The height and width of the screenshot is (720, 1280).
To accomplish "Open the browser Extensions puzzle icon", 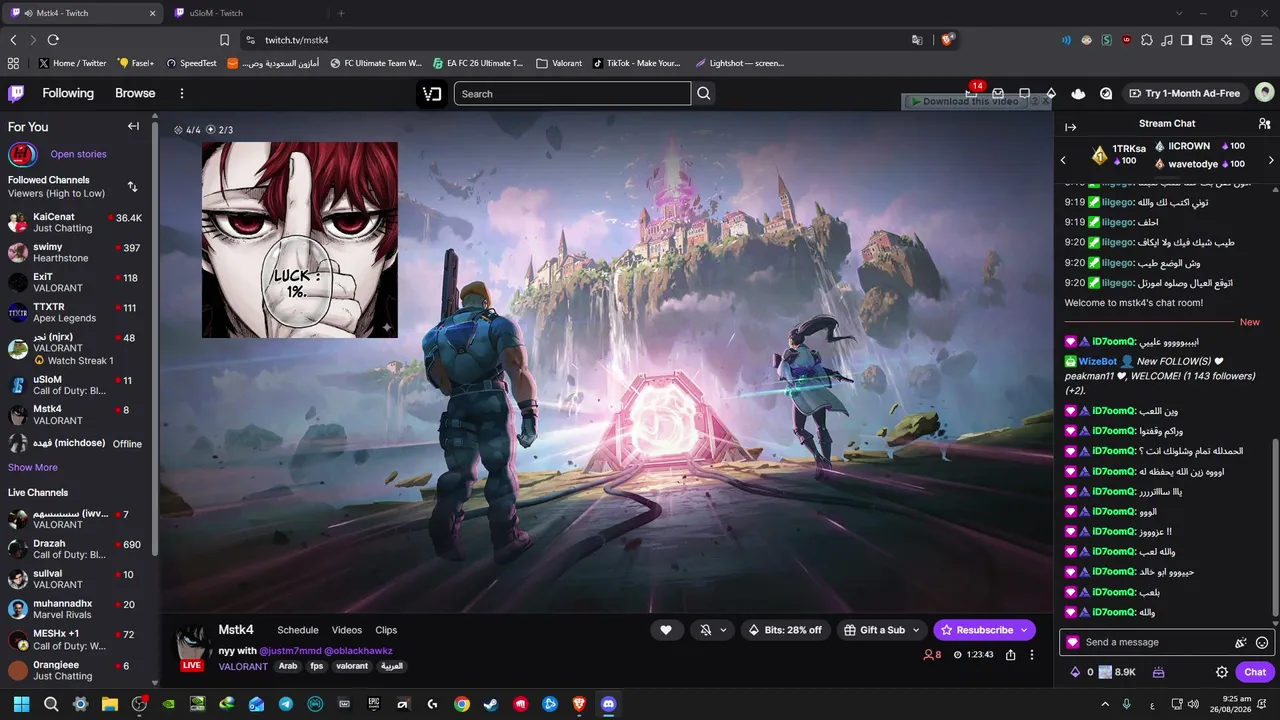I will point(1147,40).
